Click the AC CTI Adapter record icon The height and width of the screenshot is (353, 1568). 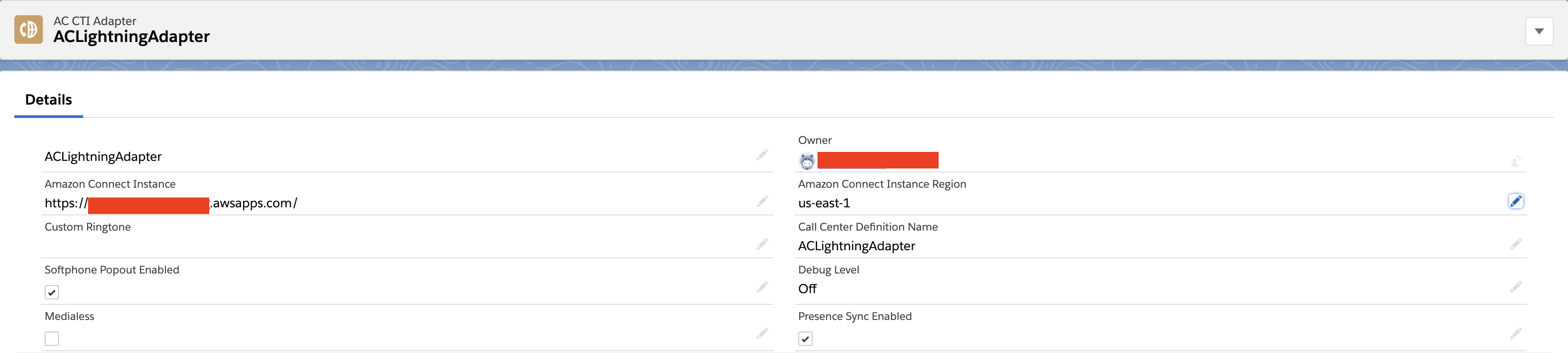pyautogui.click(x=29, y=29)
